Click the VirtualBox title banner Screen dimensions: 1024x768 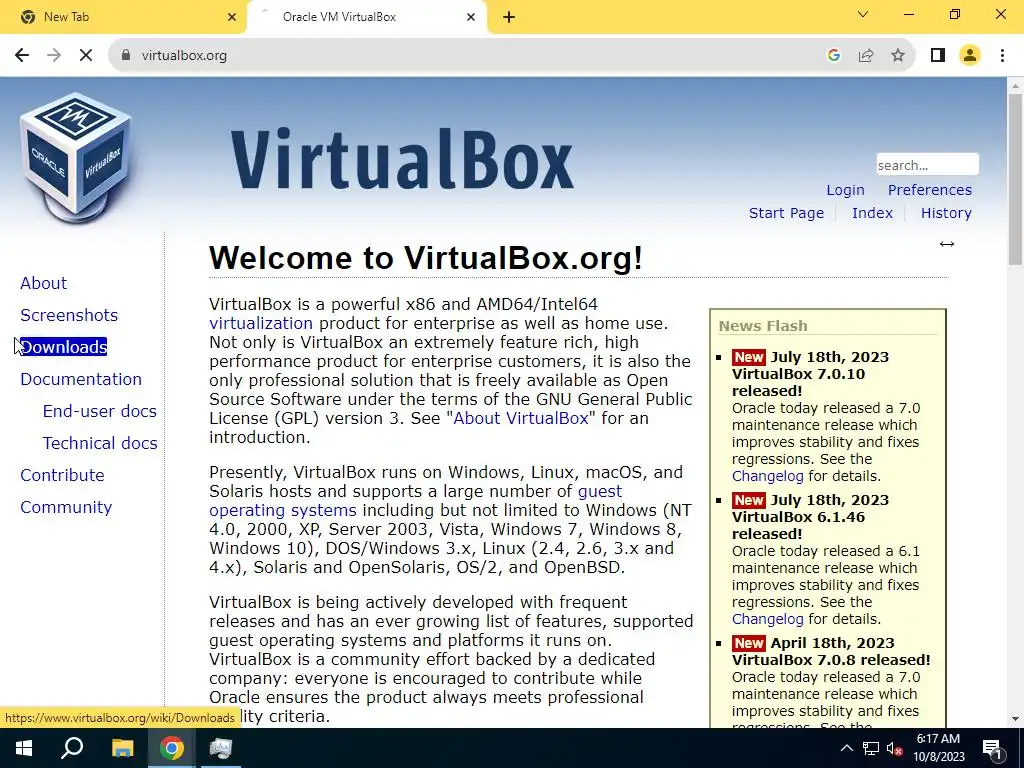(402, 159)
